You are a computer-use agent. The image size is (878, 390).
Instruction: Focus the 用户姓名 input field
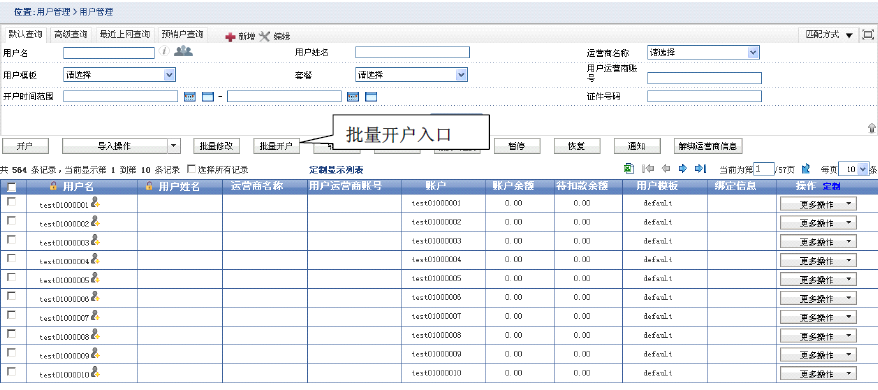(x=412, y=52)
